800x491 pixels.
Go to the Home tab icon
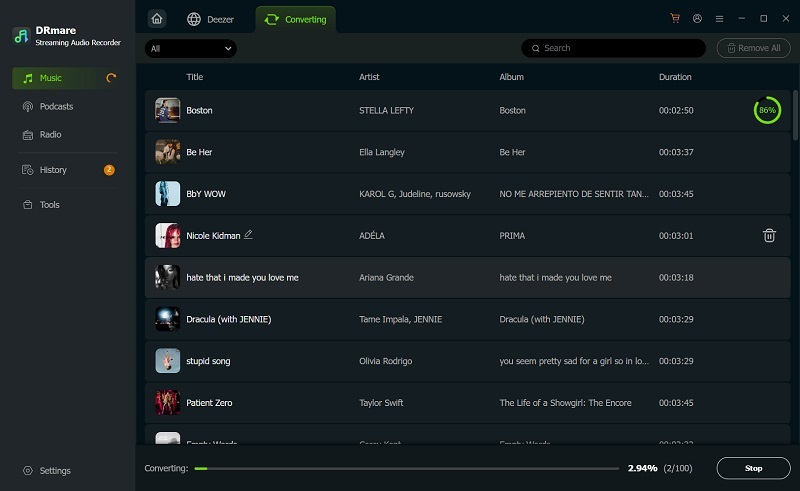(157, 19)
